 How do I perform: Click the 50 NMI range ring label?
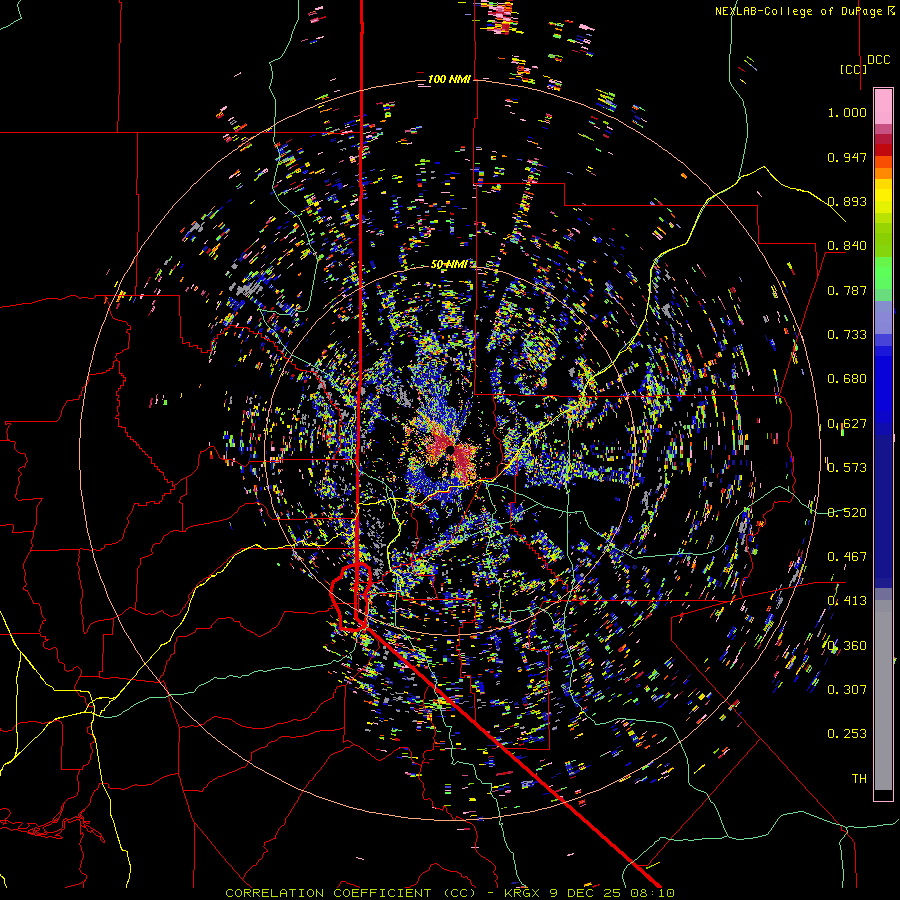(449, 265)
